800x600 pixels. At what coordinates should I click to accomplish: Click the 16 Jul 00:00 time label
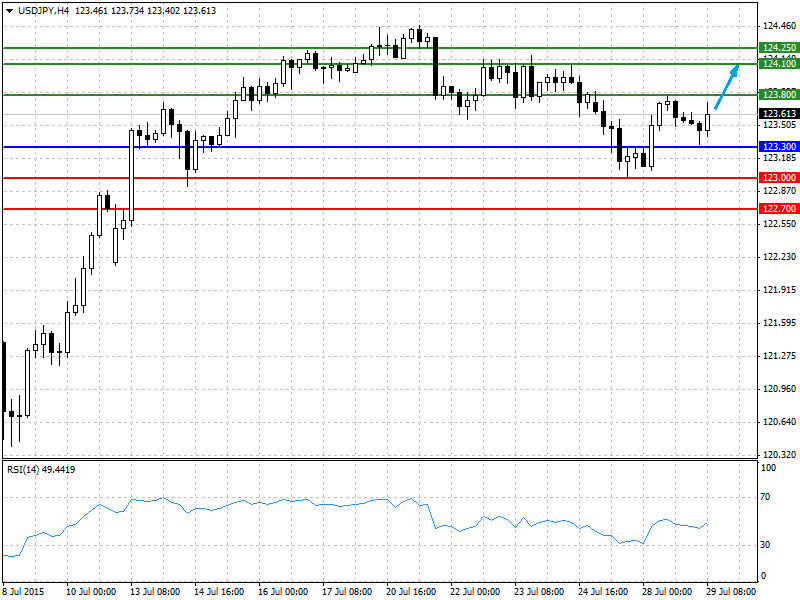(x=283, y=592)
